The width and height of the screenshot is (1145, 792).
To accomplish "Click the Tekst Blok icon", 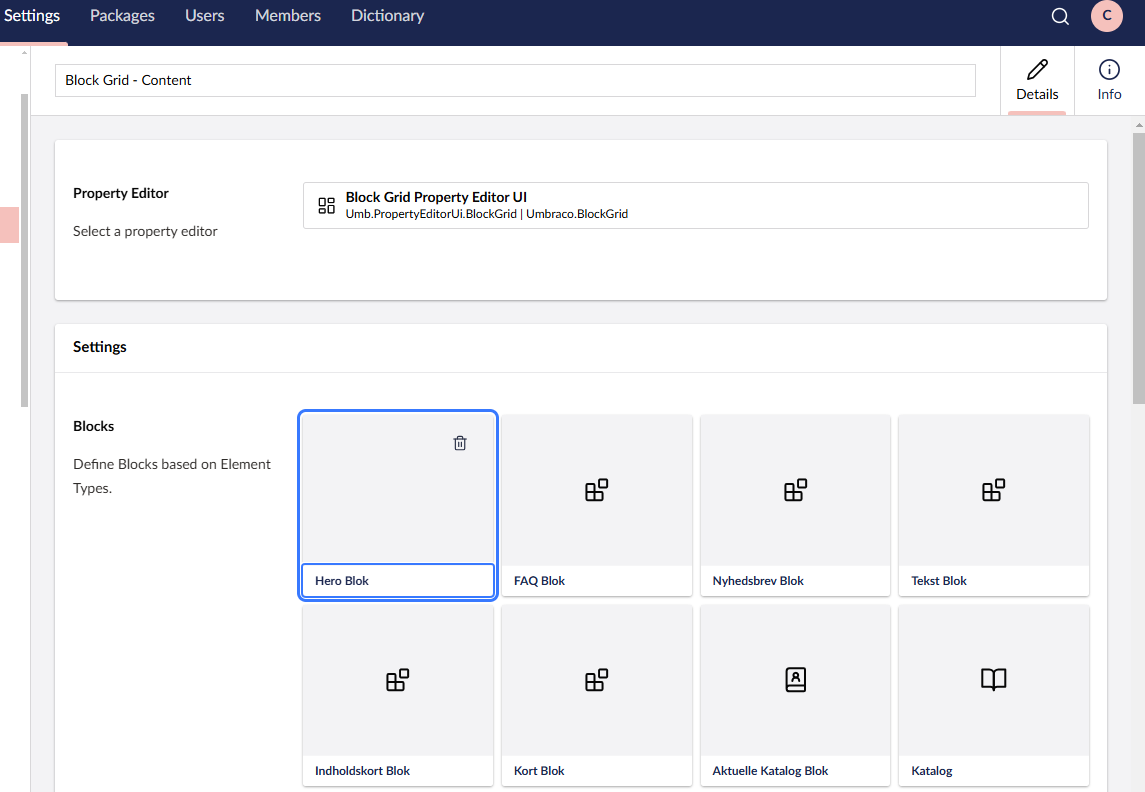I will click(x=993, y=490).
